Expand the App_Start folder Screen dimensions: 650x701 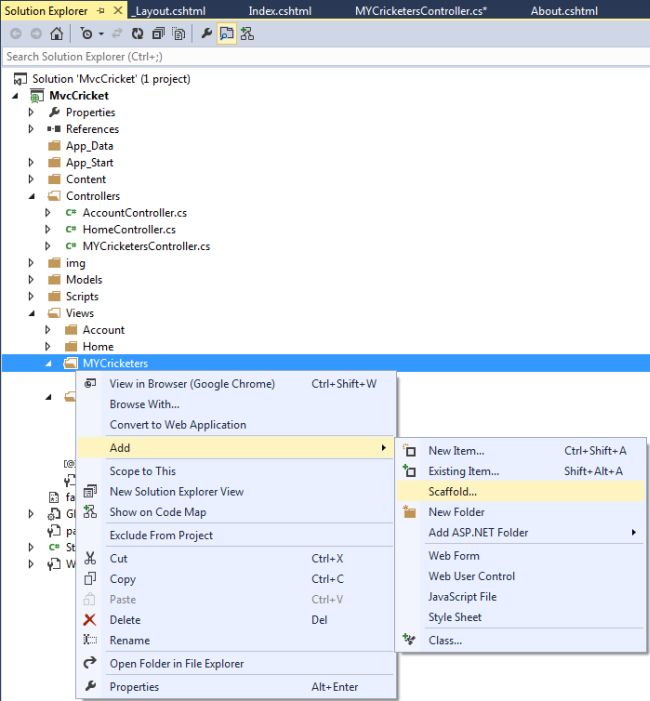coord(31,162)
